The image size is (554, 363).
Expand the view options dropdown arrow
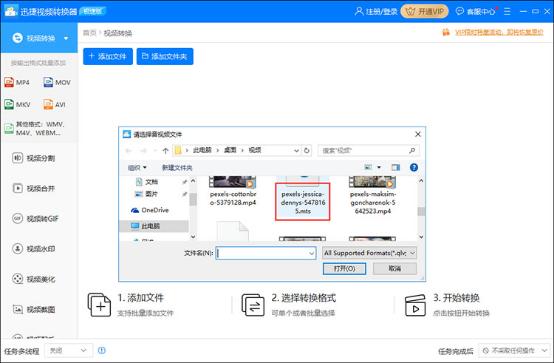click(379, 167)
